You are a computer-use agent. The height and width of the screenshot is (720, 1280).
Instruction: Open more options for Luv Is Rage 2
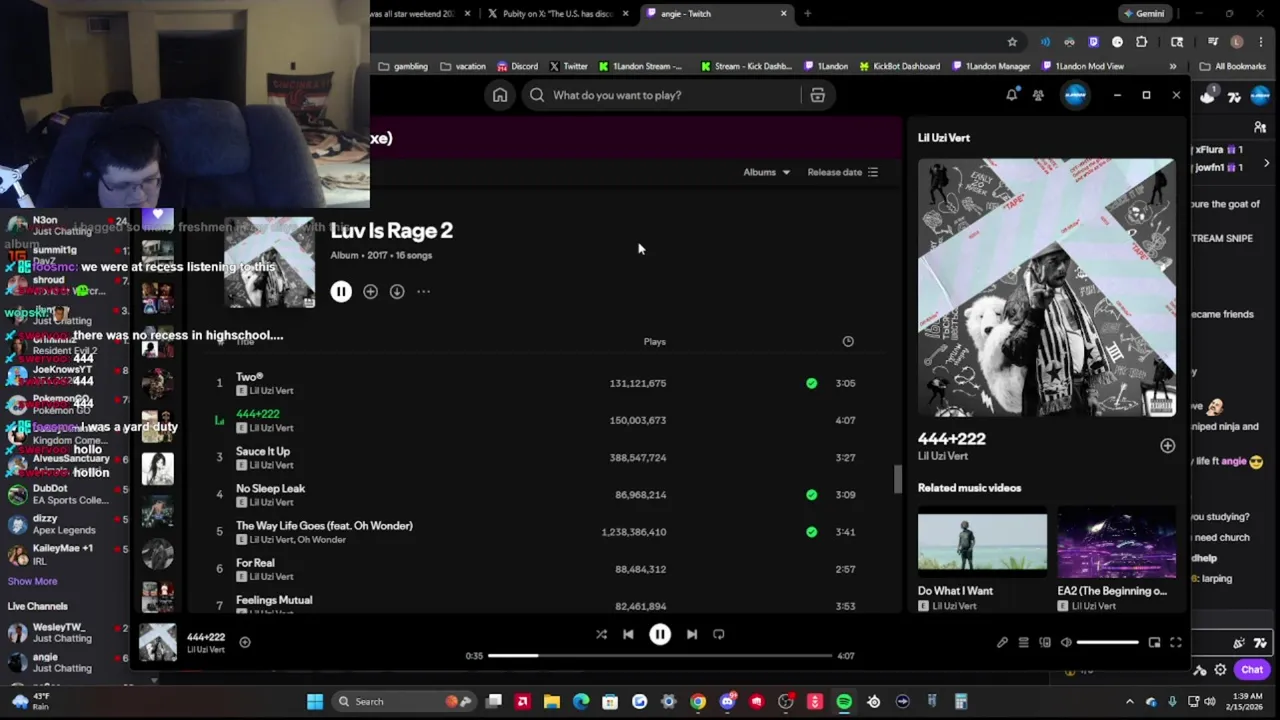(423, 291)
